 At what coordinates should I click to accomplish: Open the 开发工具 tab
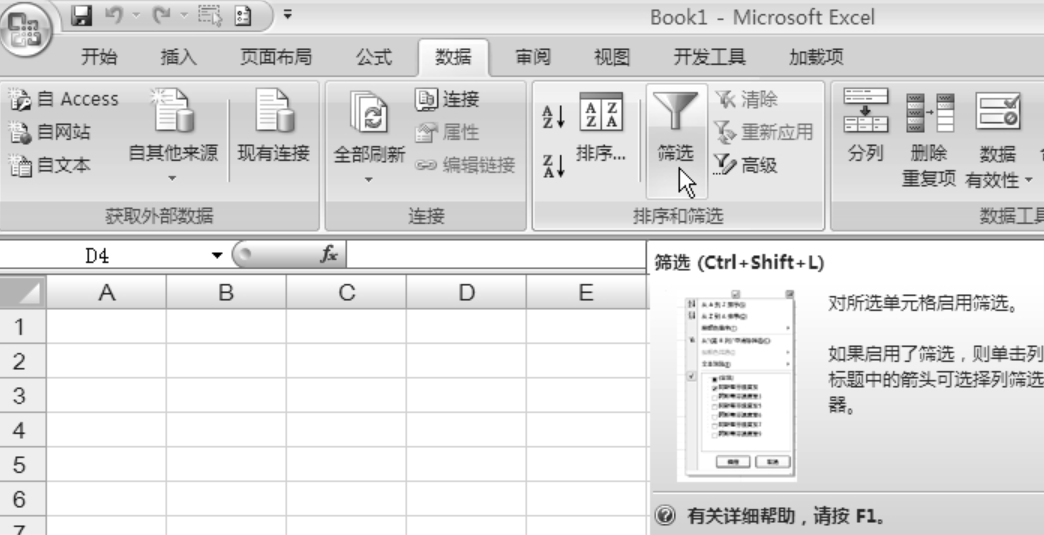[x=709, y=57]
